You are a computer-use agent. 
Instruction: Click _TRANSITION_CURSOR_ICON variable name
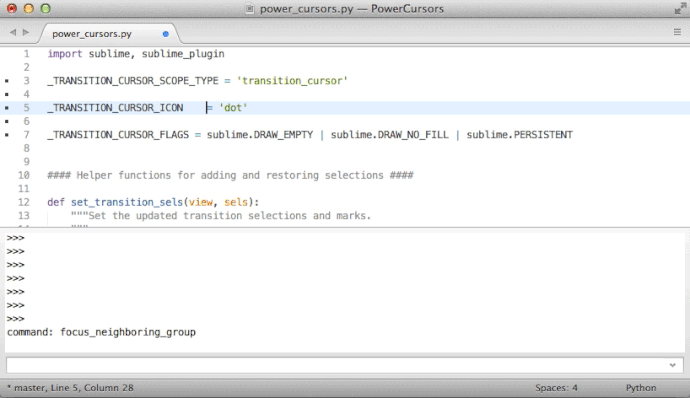point(115,108)
